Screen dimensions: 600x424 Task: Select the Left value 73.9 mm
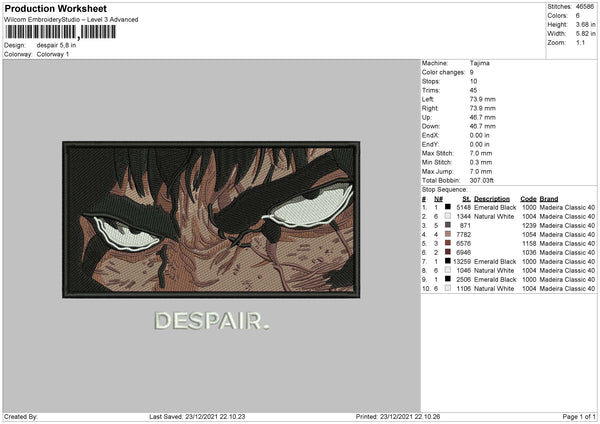pos(483,99)
